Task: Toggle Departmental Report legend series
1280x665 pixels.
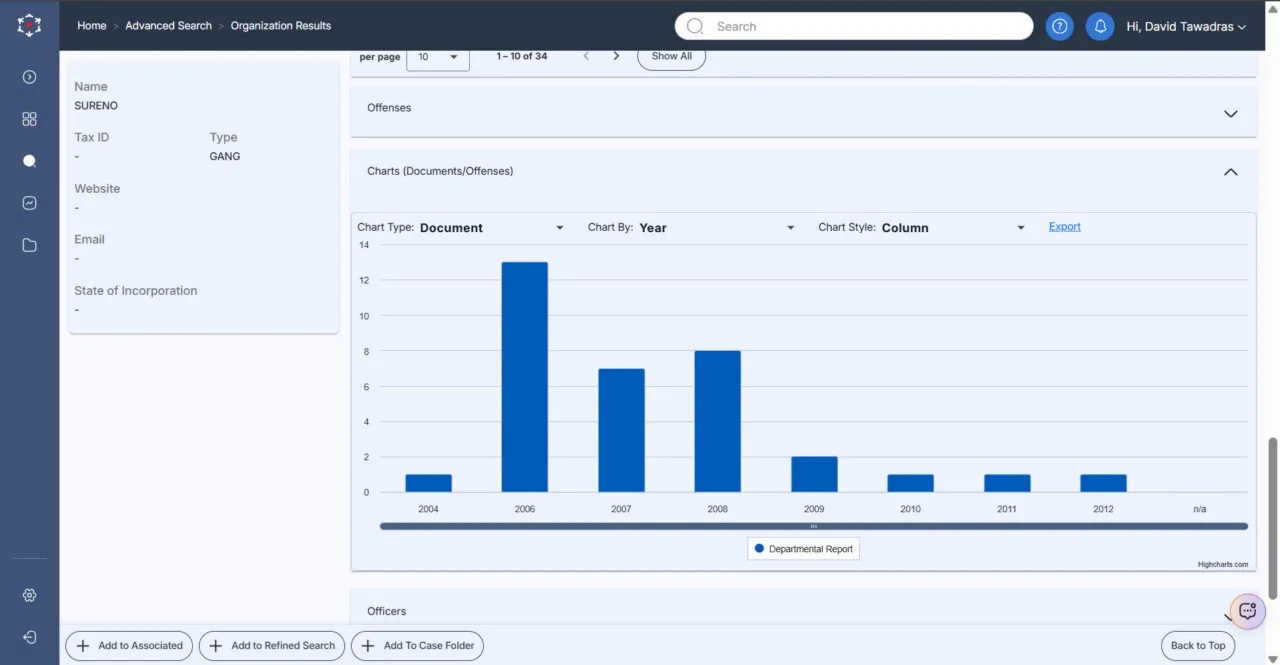Action: 803,549
